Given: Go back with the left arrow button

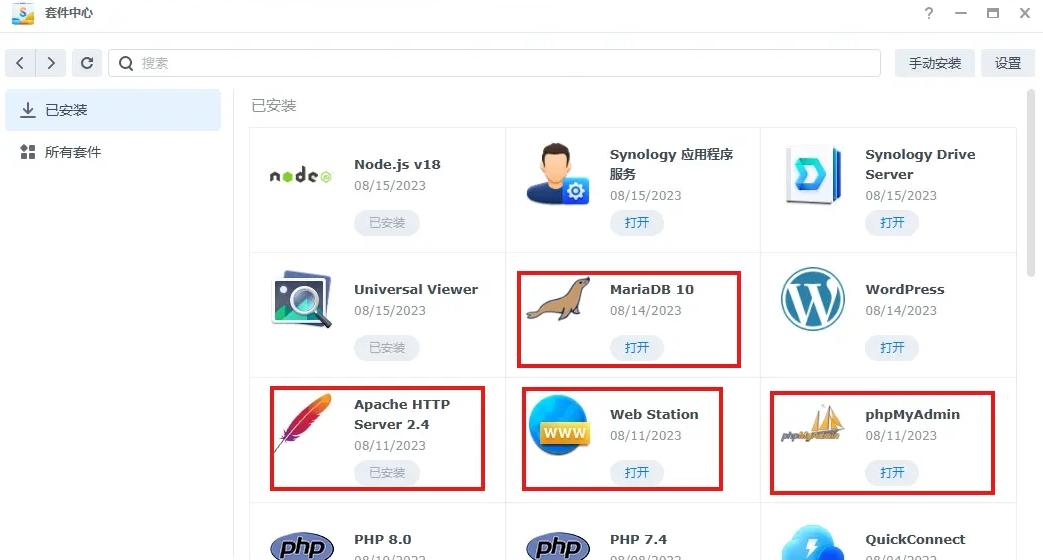Looking at the screenshot, I should point(20,63).
